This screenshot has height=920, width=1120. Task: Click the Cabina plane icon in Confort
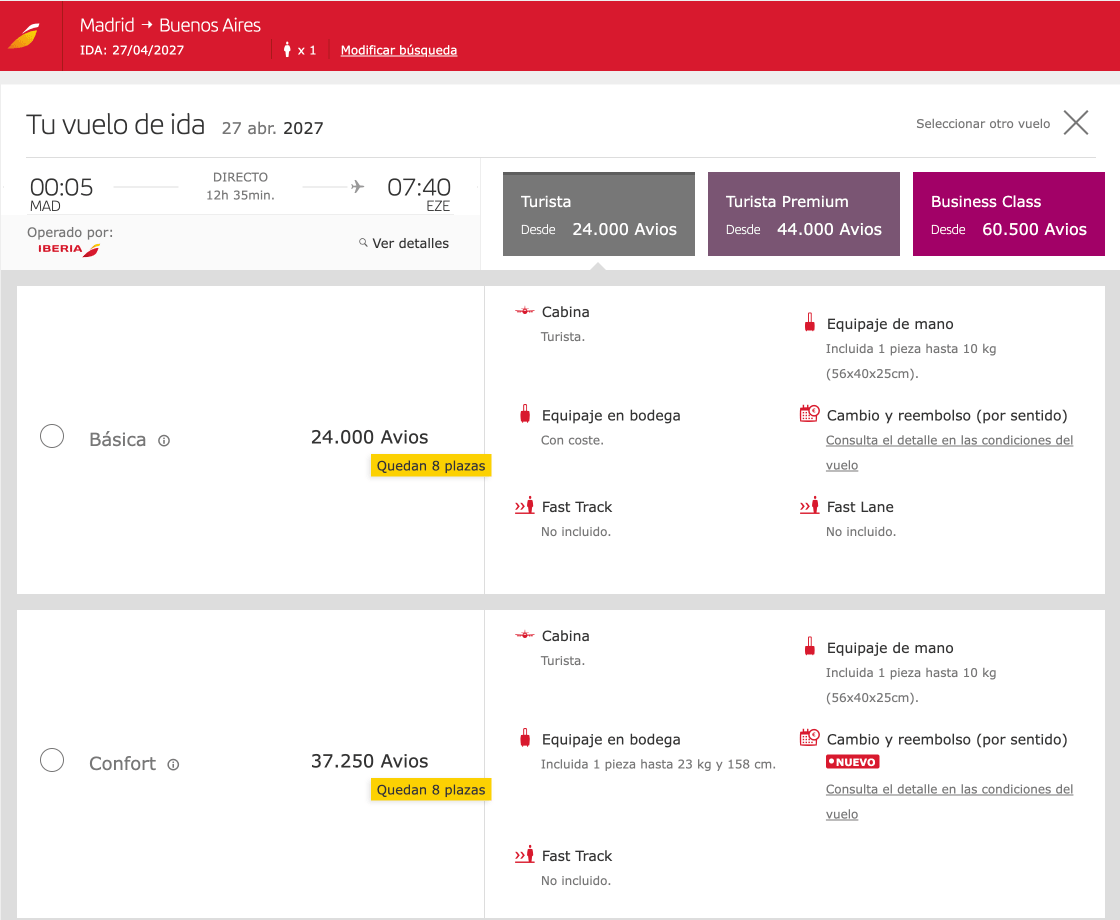524,635
